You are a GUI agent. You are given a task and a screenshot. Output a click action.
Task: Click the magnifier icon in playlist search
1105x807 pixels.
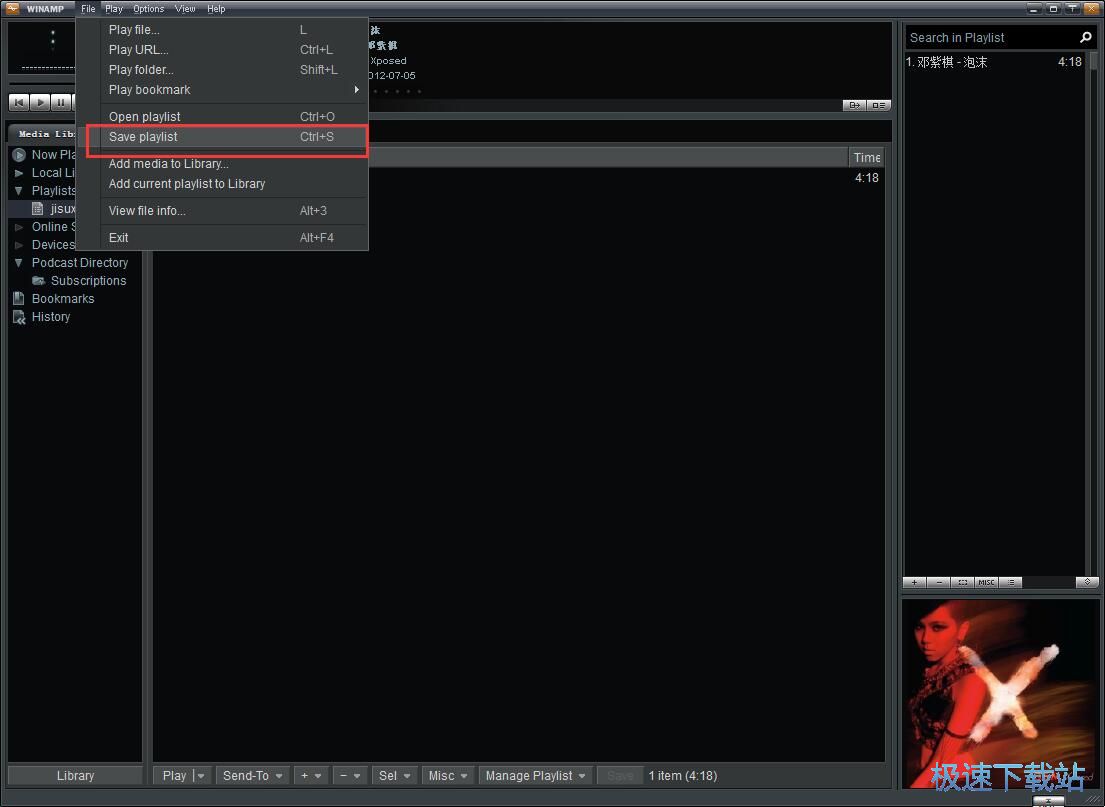point(1085,37)
